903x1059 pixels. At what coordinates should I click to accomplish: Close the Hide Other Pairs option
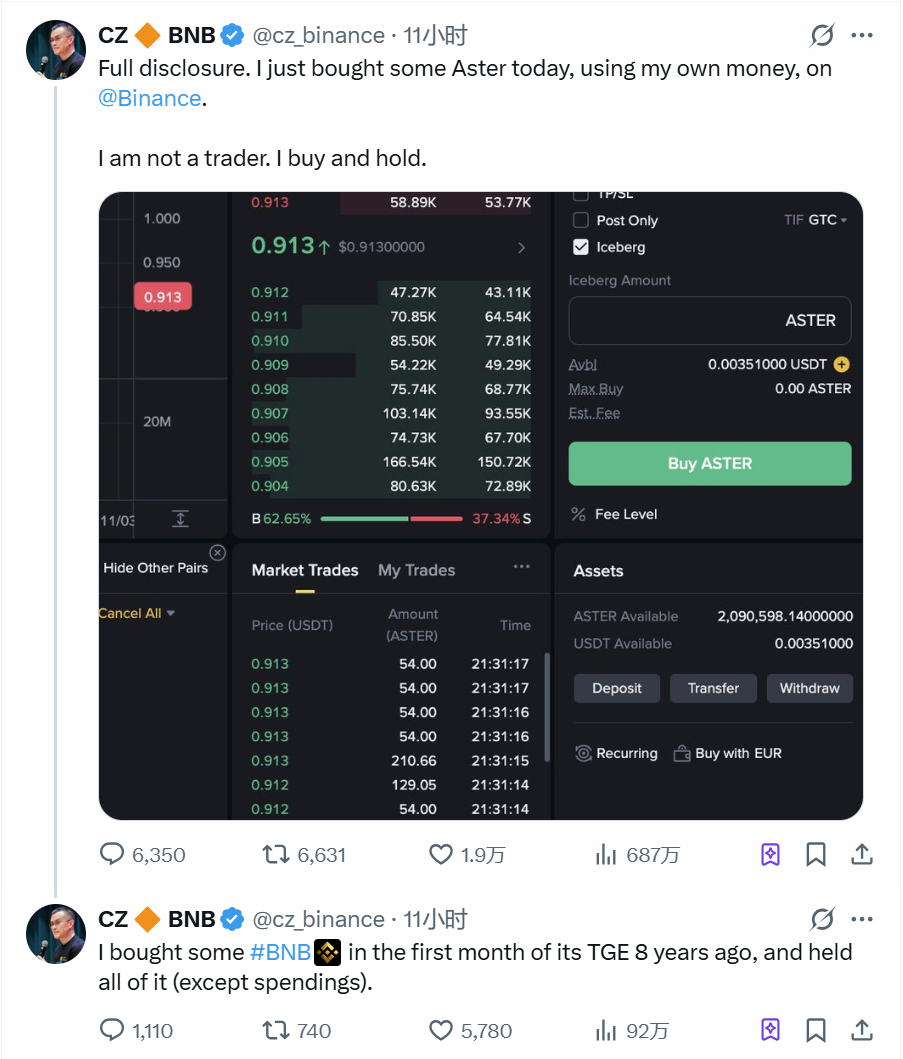(x=217, y=553)
